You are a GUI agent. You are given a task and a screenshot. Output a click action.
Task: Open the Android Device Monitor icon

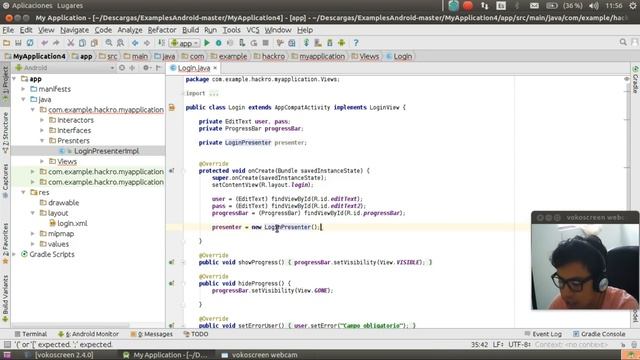[342, 43]
